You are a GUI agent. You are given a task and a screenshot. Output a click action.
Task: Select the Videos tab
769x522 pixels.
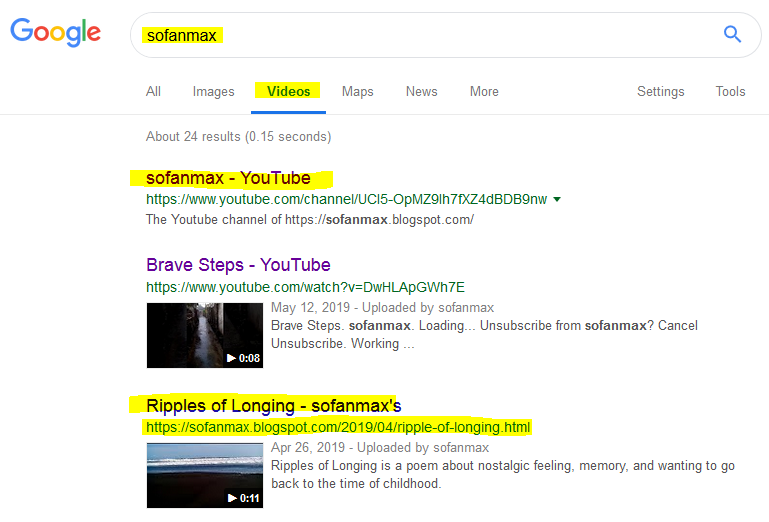(x=288, y=91)
